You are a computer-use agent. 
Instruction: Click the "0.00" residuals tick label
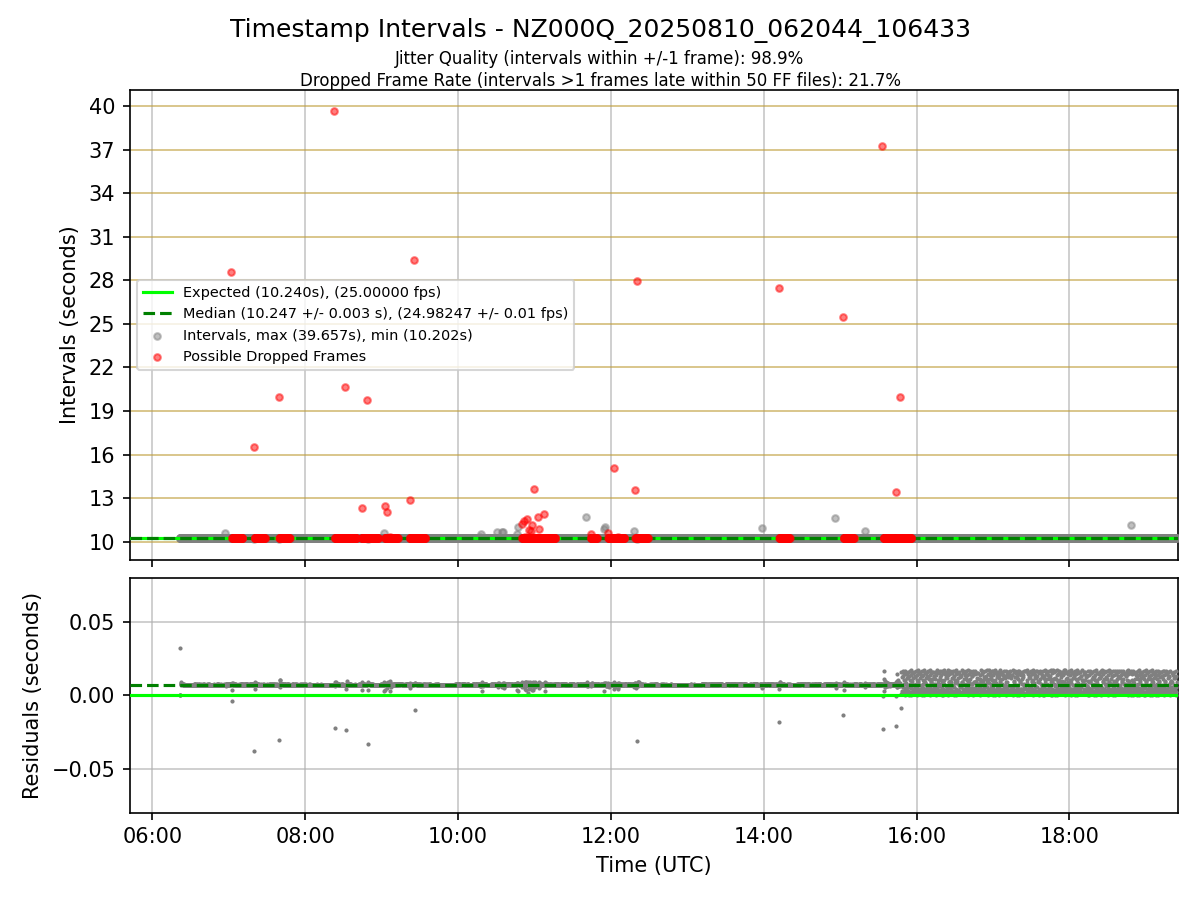92,695
